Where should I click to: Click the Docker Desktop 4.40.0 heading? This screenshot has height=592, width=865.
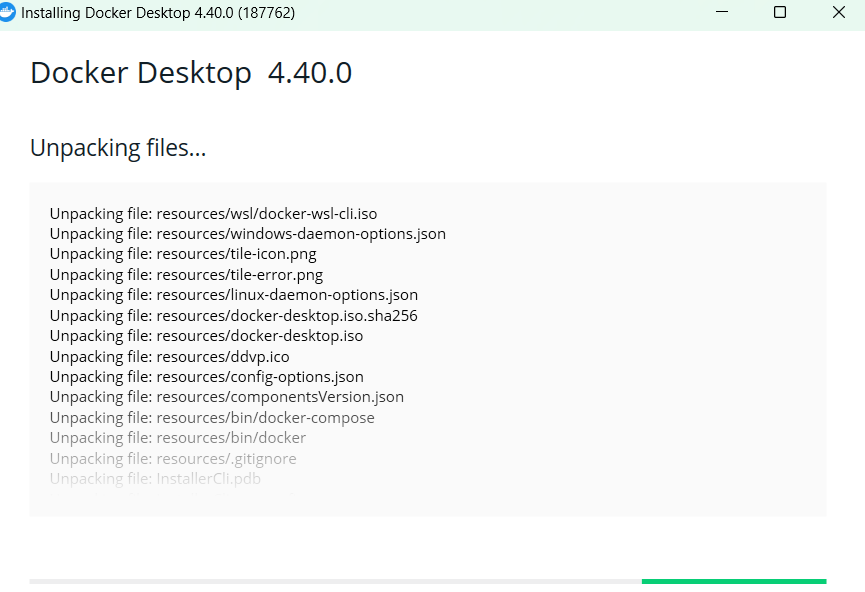(191, 73)
